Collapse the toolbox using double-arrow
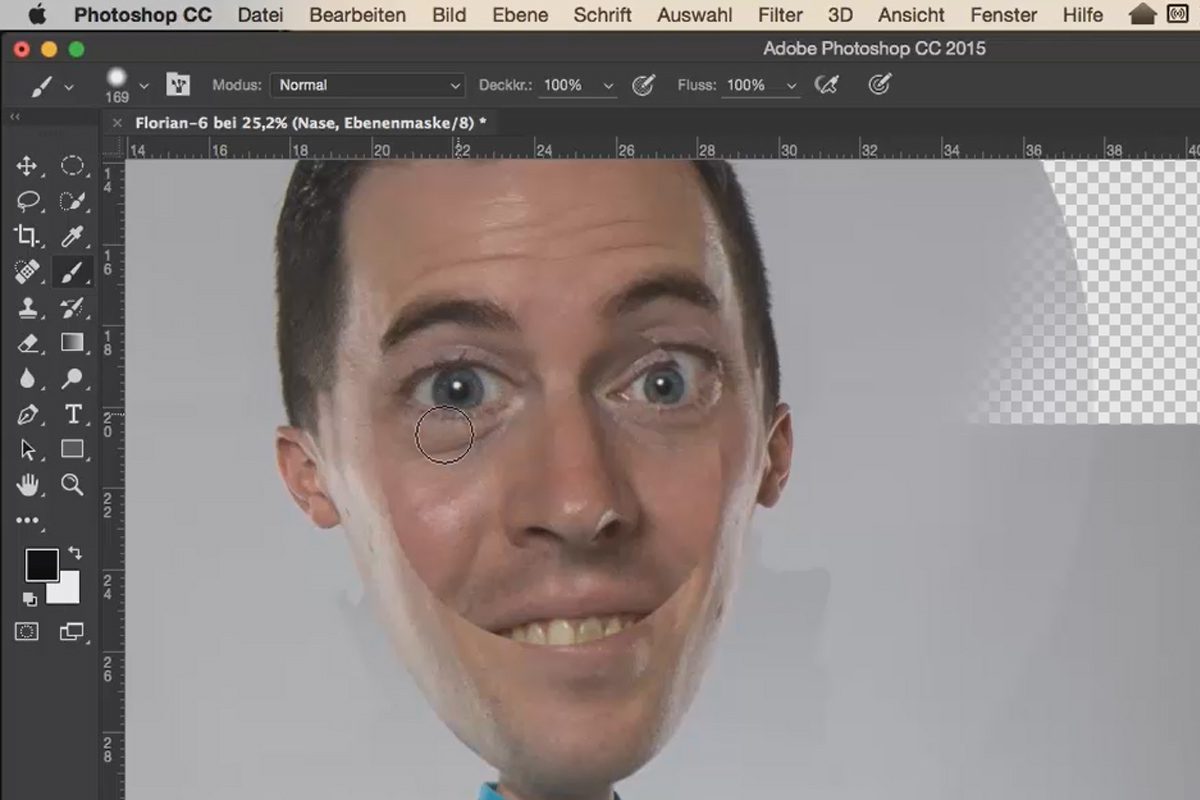Image resolution: width=1200 pixels, height=800 pixels. tap(15, 117)
